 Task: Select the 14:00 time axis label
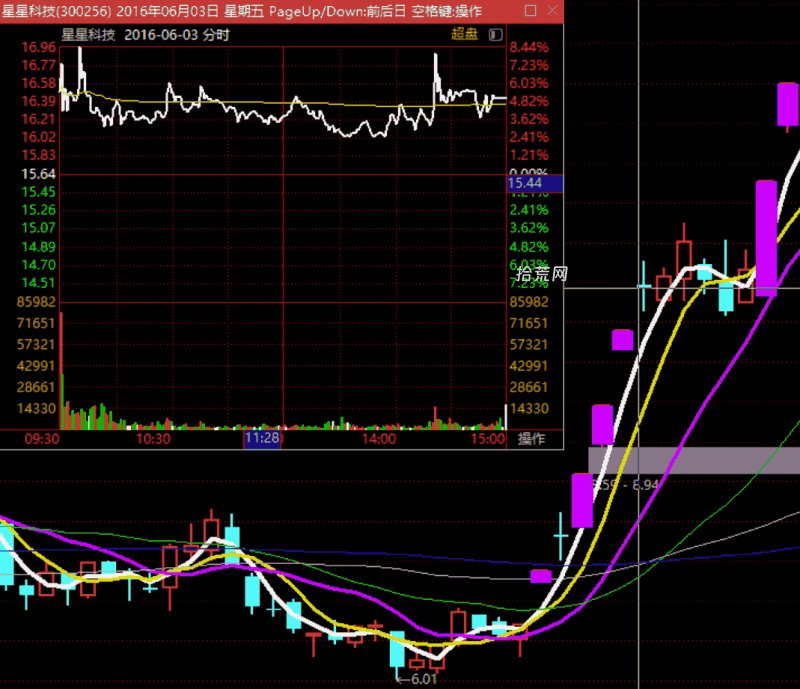tap(379, 439)
